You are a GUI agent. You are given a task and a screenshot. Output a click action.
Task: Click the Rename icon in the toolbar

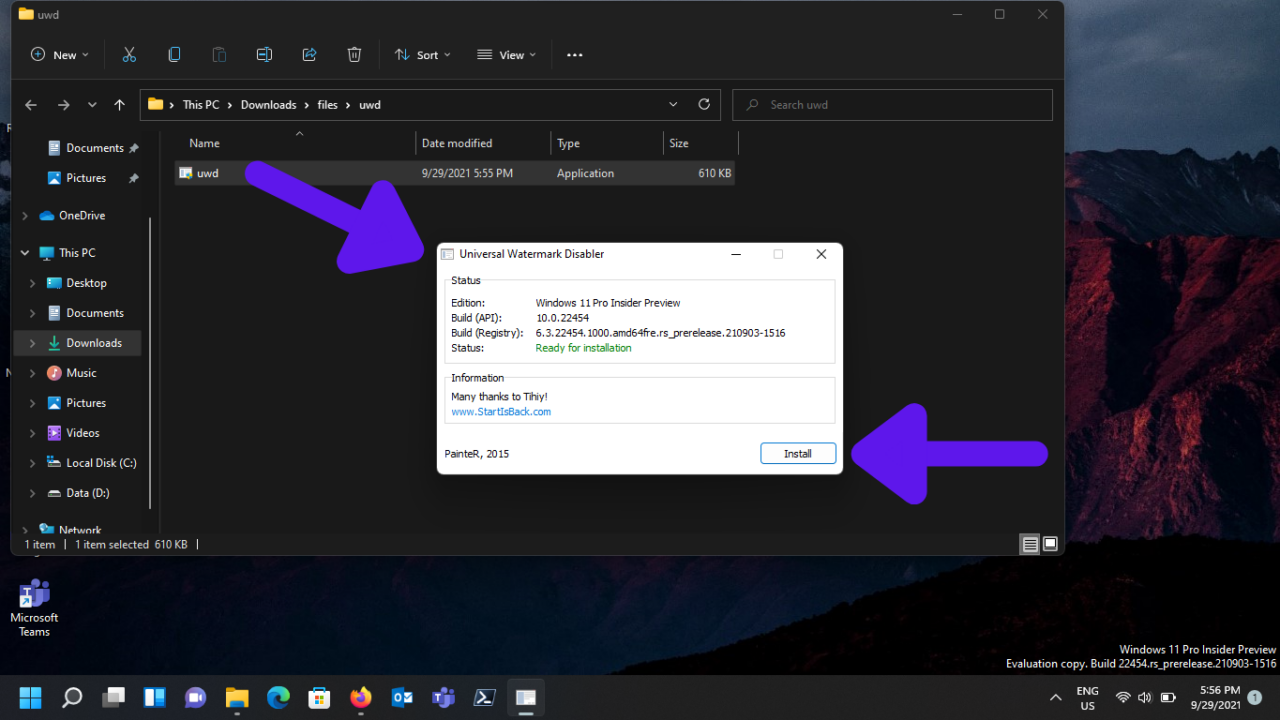pyautogui.click(x=264, y=54)
